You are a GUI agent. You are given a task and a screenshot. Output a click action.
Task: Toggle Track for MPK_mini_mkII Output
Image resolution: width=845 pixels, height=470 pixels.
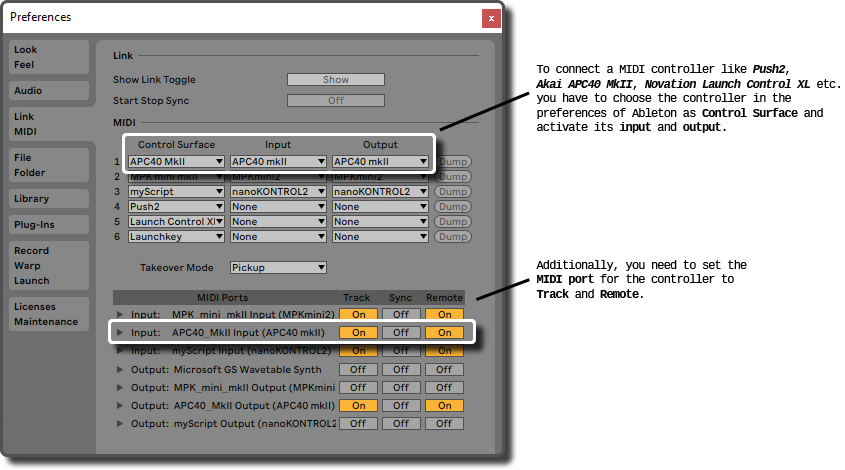[358, 388]
